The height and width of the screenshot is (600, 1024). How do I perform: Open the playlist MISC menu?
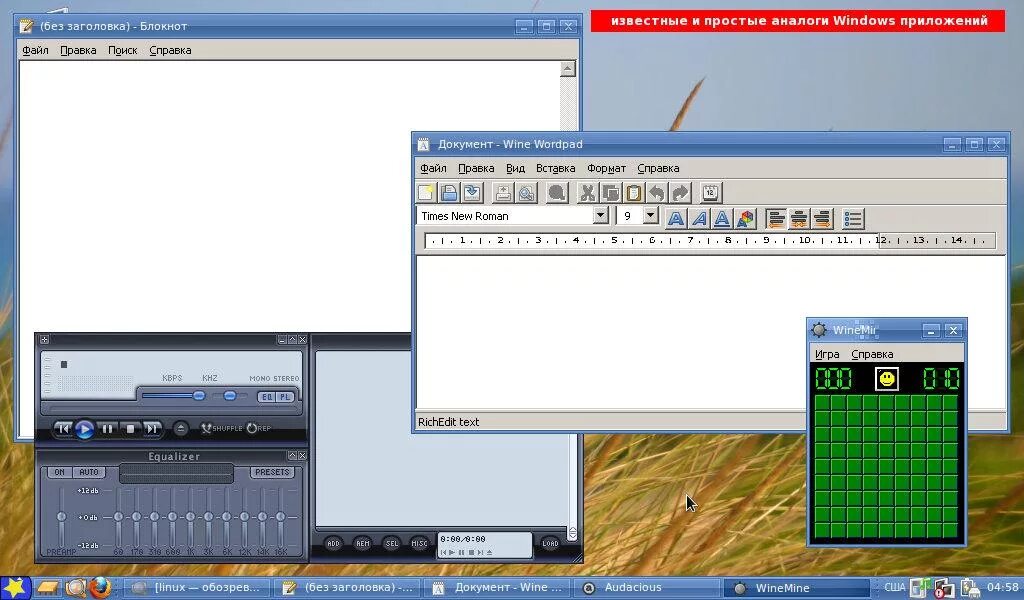(419, 543)
